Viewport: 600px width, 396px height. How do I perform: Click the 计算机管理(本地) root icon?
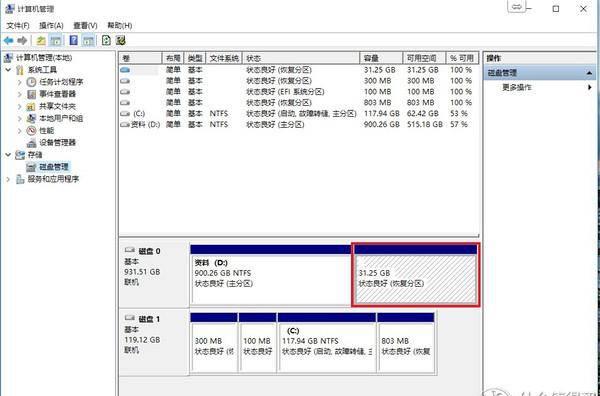pyautogui.click(x=8, y=58)
